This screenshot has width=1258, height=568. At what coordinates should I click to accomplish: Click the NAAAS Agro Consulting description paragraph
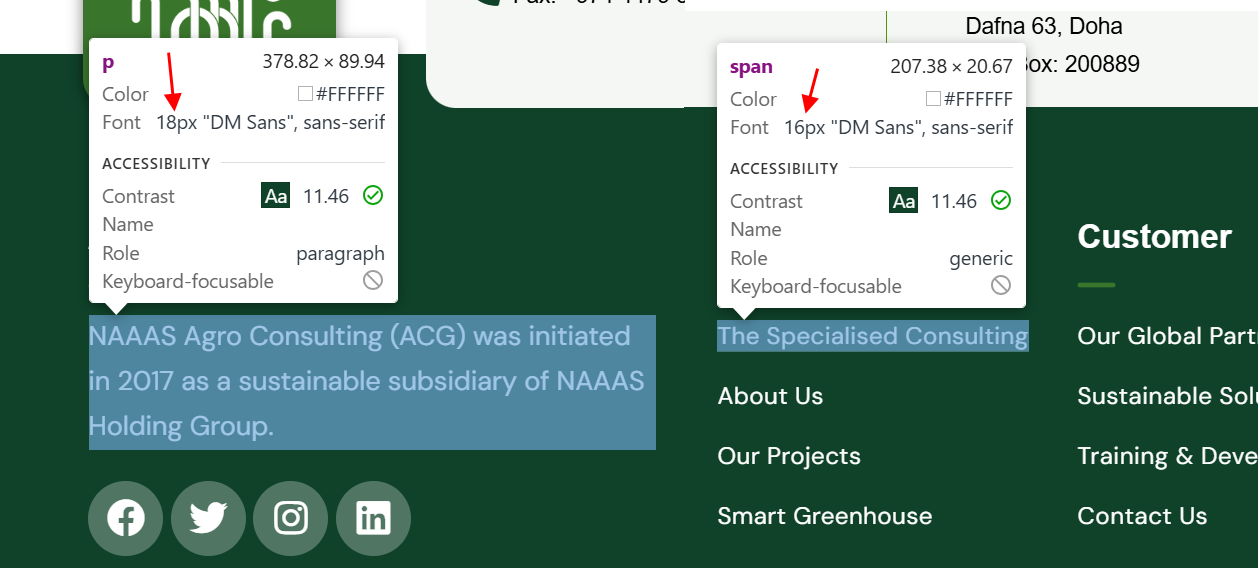point(372,382)
